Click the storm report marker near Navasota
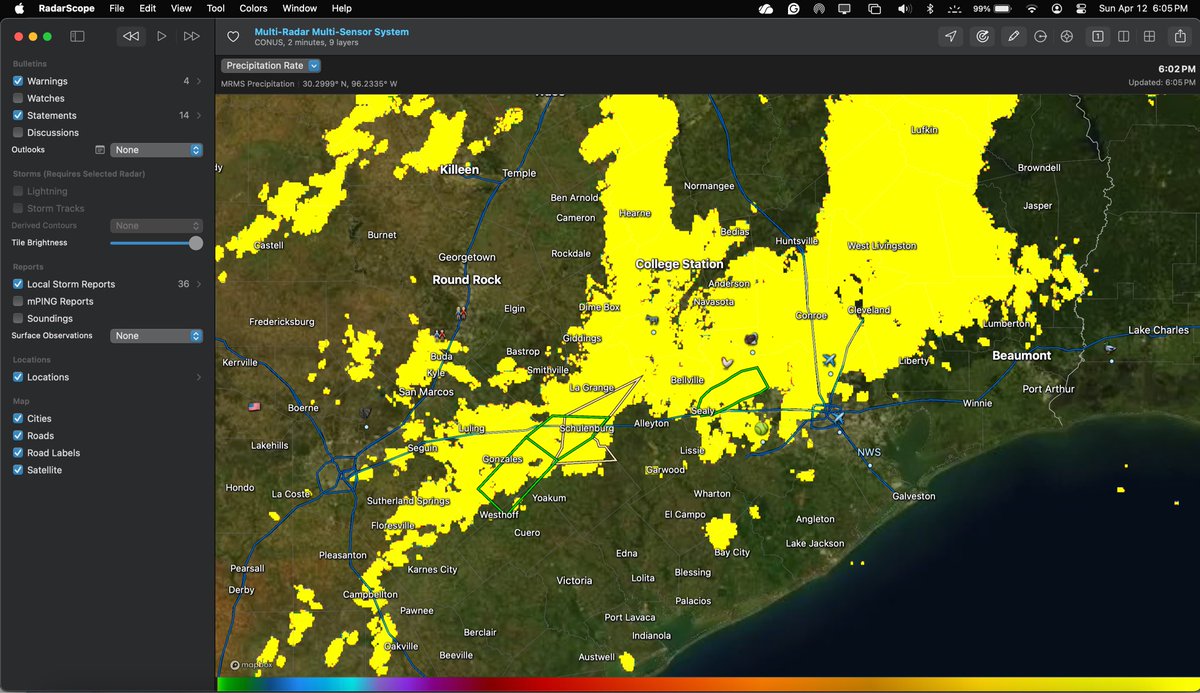Viewport: 1200px width, 693px height. (751, 339)
